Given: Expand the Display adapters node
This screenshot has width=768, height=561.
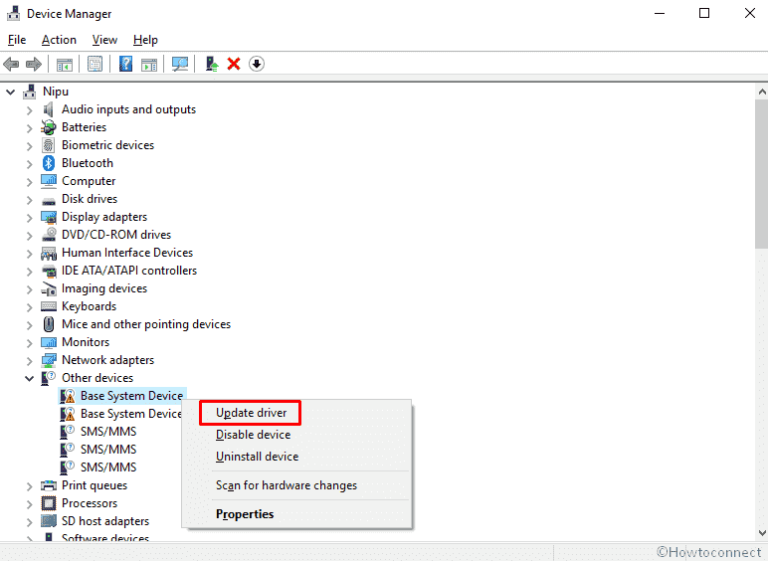Looking at the screenshot, I should pos(29,218).
